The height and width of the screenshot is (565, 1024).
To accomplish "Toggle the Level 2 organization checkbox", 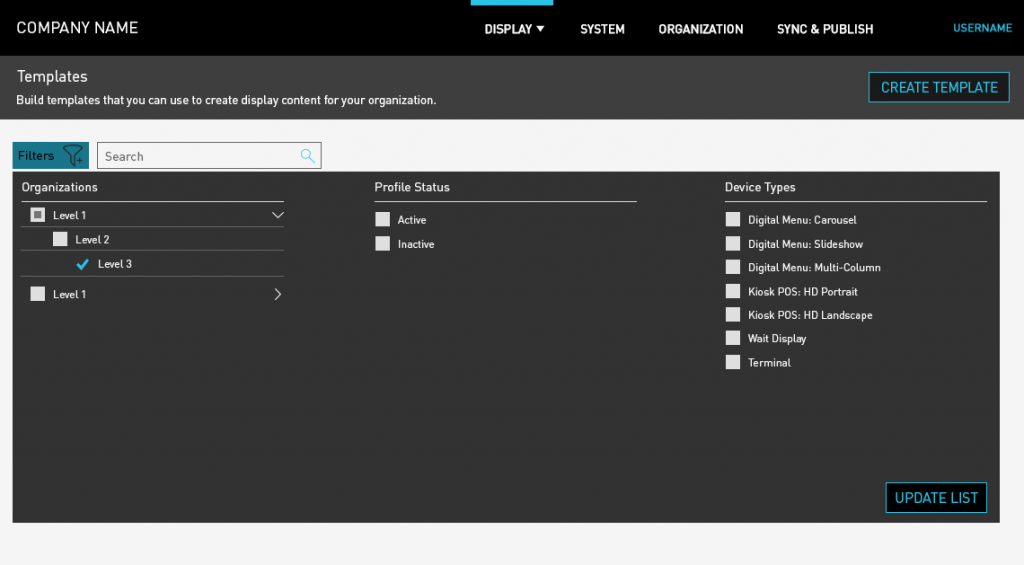I will pos(60,240).
